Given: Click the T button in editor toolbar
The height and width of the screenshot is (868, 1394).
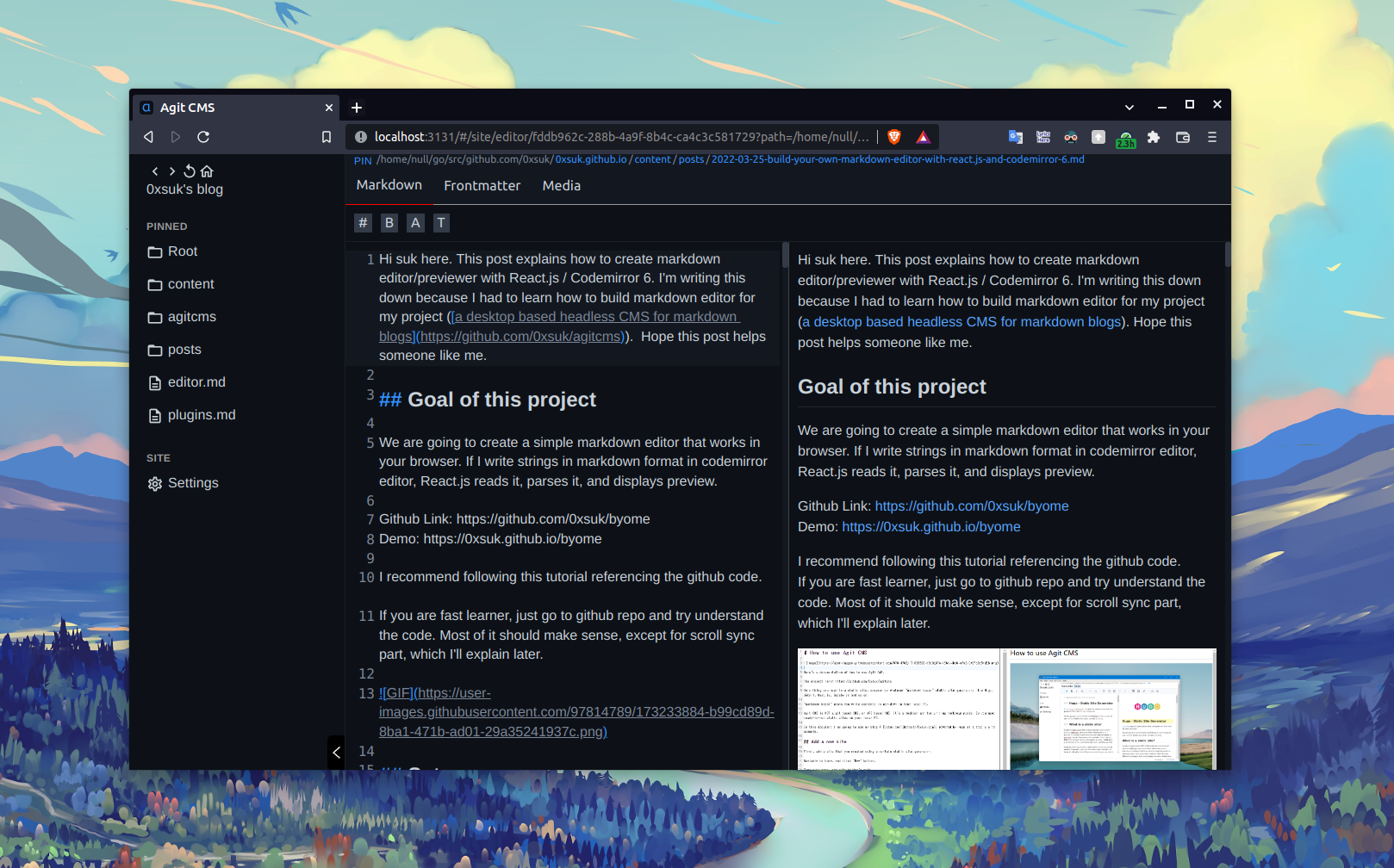Looking at the screenshot, I should coord(441,223).
